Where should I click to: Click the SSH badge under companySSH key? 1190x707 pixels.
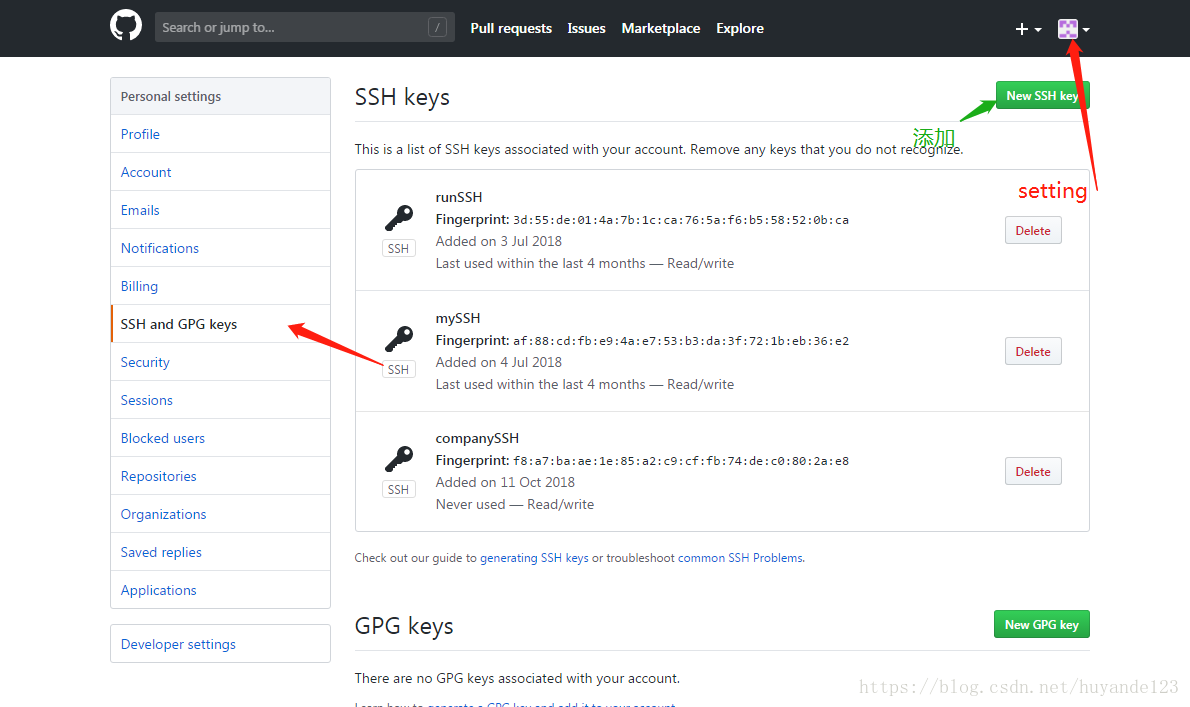398,489
